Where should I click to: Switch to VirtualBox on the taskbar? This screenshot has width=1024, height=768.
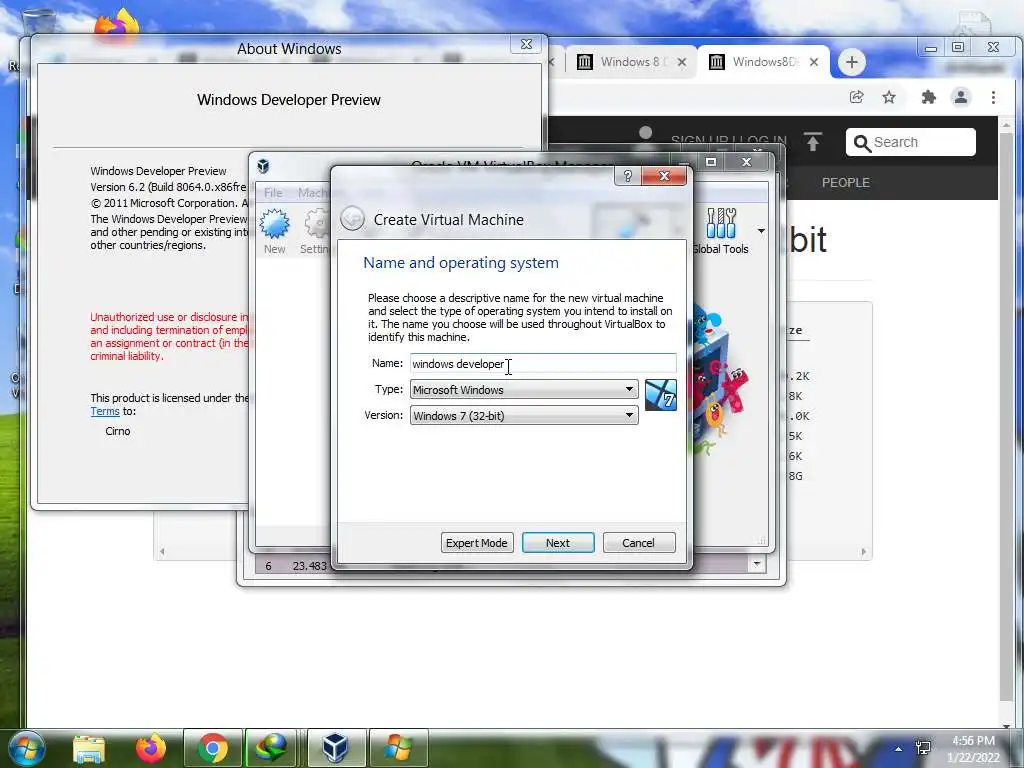[335, 748]
